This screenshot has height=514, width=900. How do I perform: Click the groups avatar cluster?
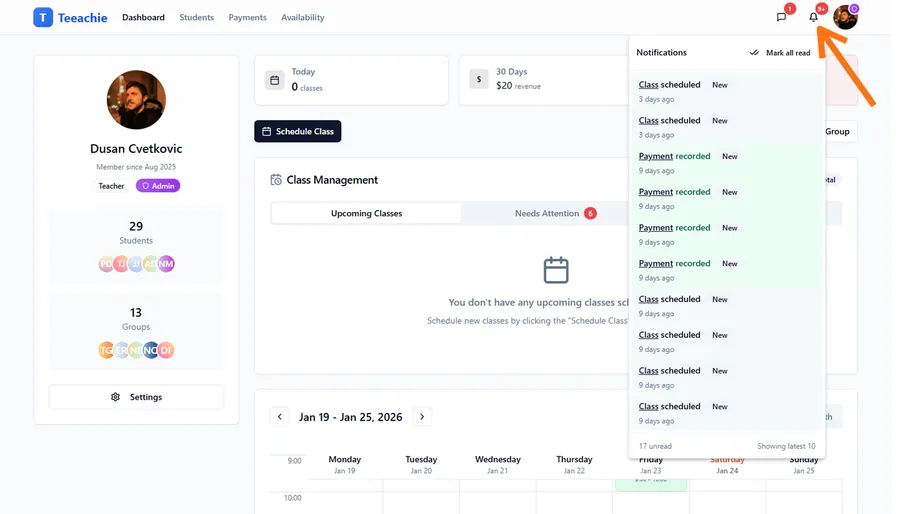[136, 350]
